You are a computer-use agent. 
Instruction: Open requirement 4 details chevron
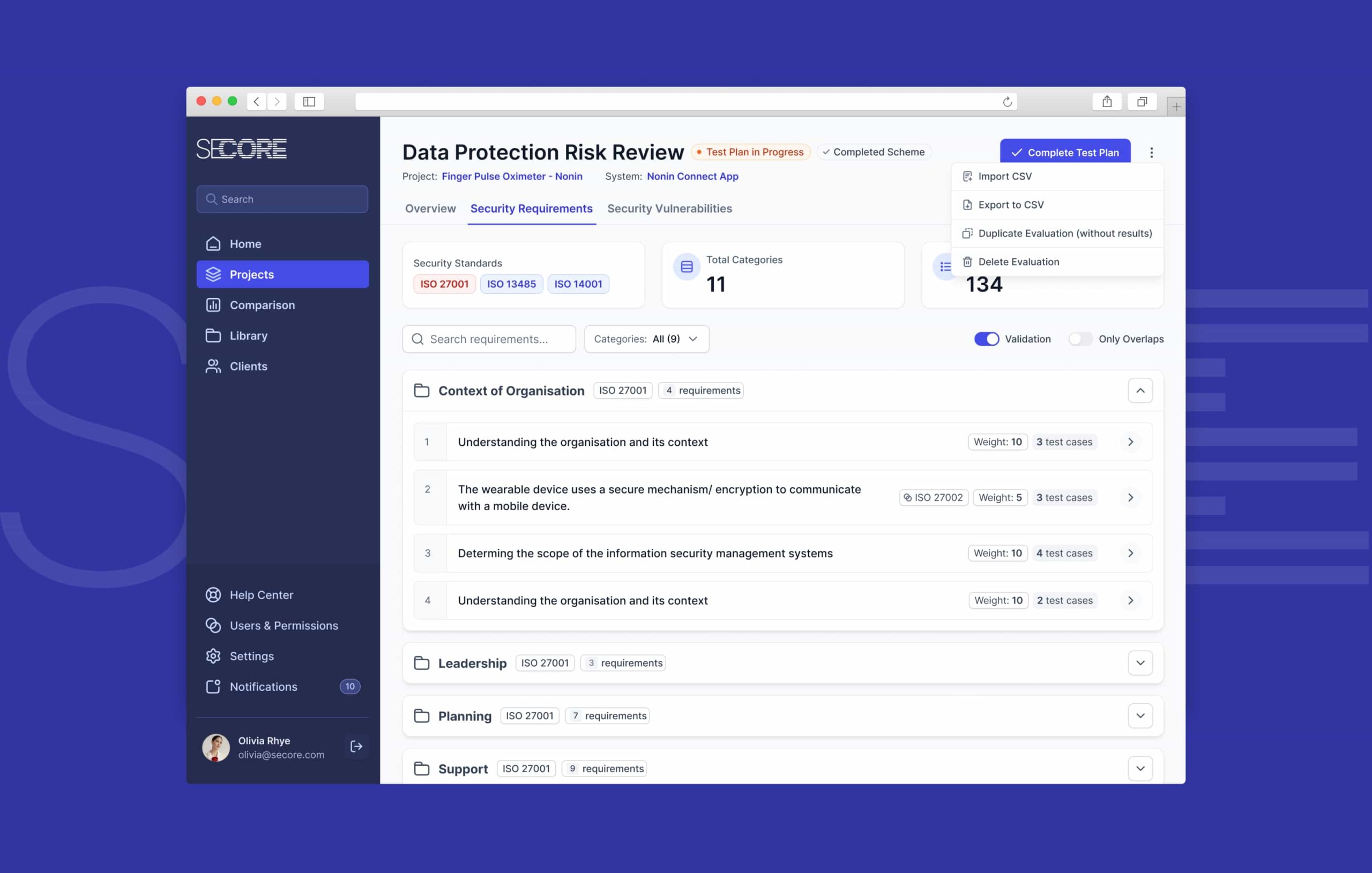coord(1130,600)
